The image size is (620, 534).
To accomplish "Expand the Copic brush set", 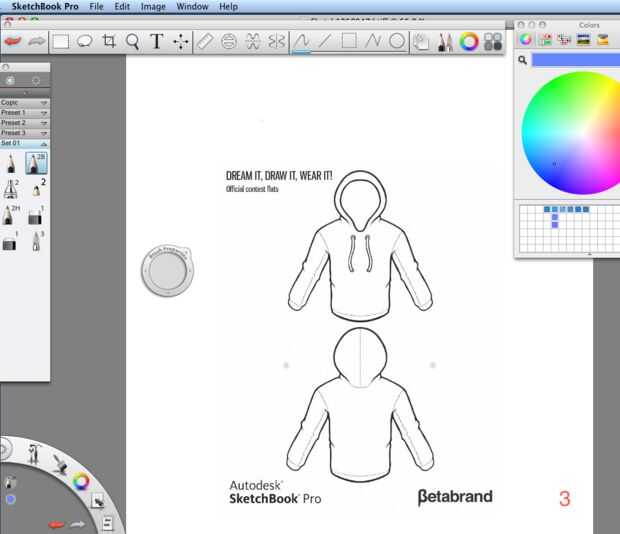I will tap(25, 102).
